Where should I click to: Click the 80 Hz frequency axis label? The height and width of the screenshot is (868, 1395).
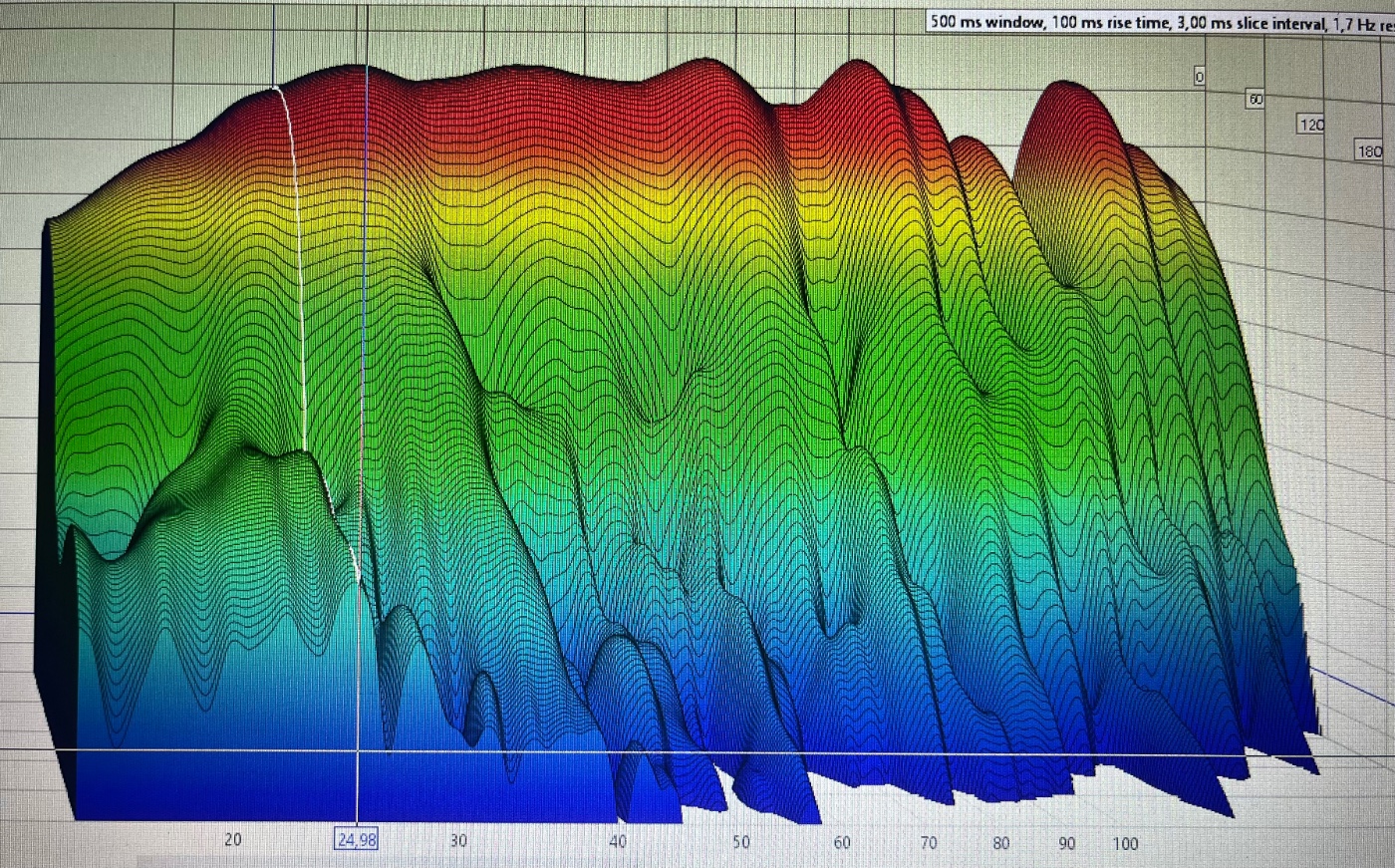tap(1001, 843)
